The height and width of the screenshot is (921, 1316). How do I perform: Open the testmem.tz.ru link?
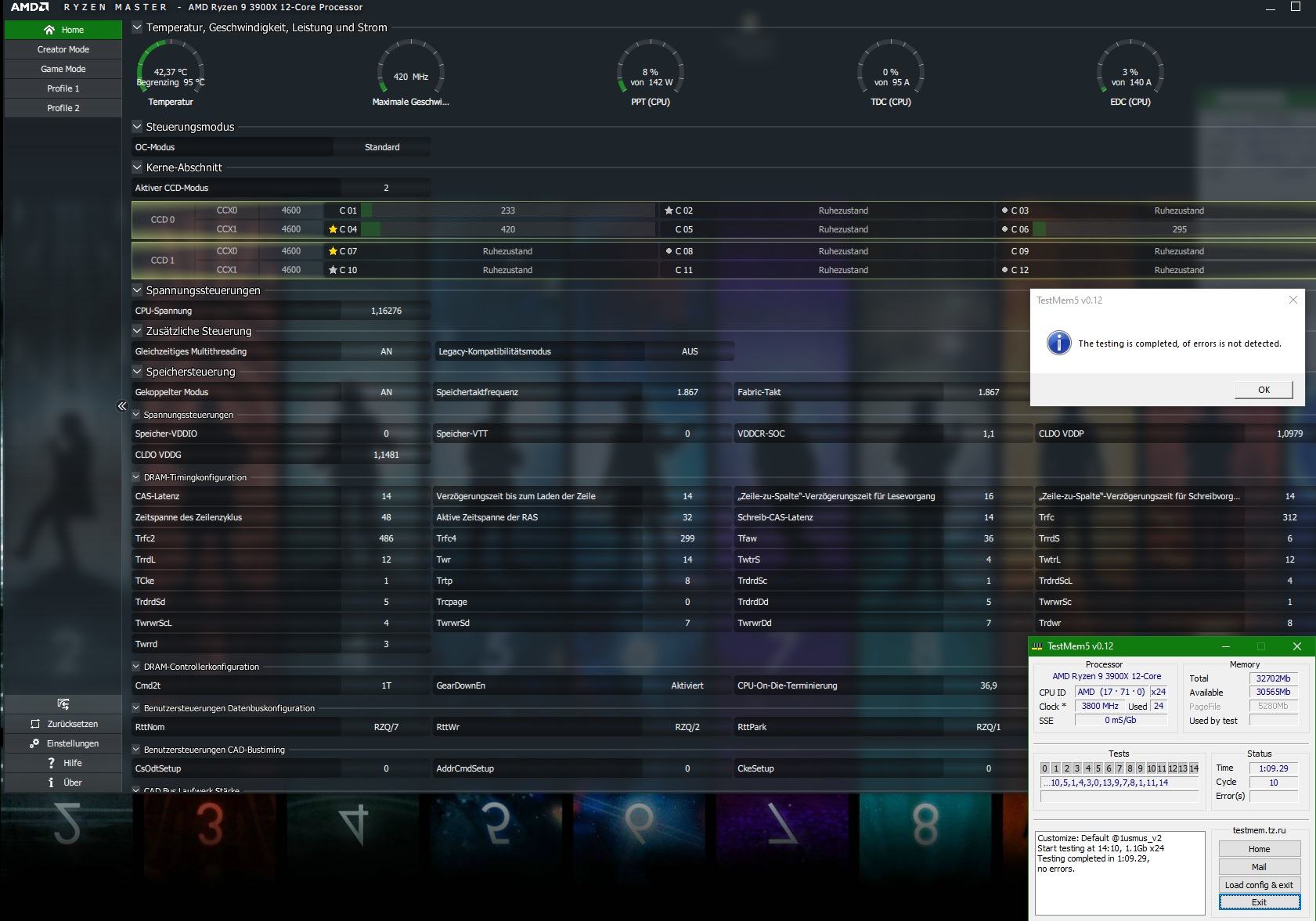click(1259, 830)
